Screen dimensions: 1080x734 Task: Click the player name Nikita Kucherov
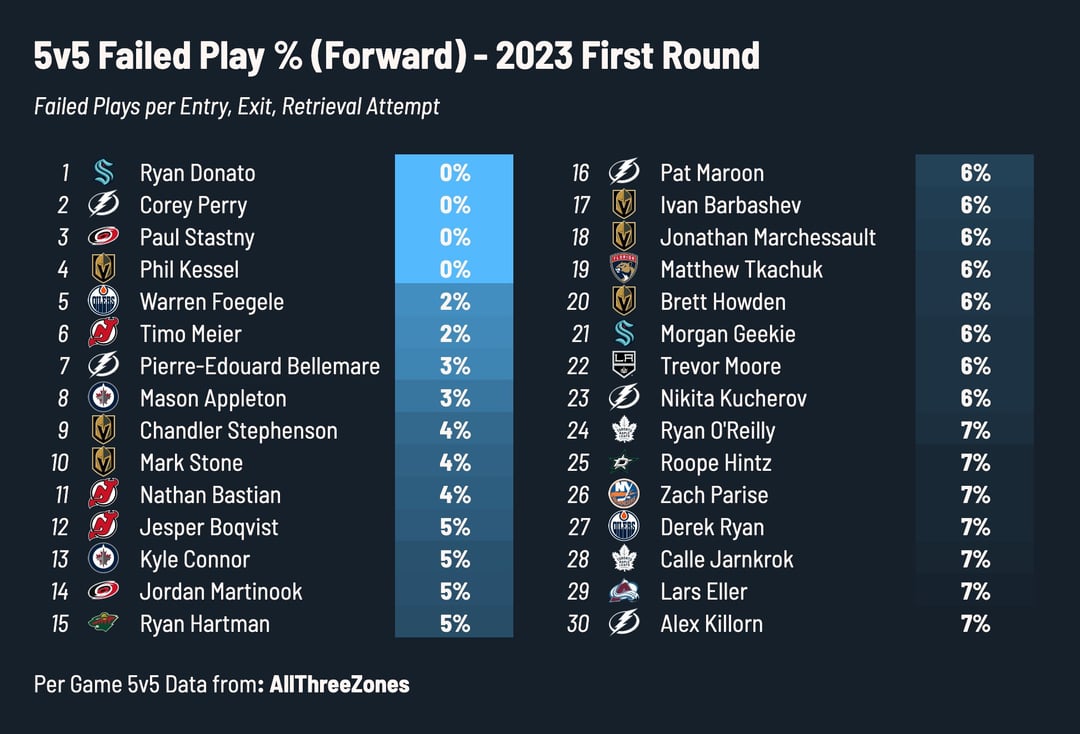733,398
